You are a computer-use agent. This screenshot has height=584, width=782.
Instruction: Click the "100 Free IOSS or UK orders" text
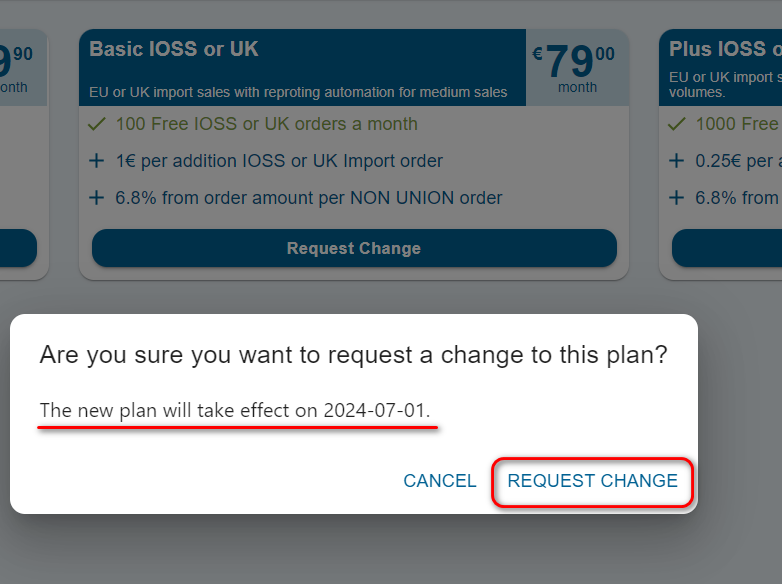pos(266,124)
